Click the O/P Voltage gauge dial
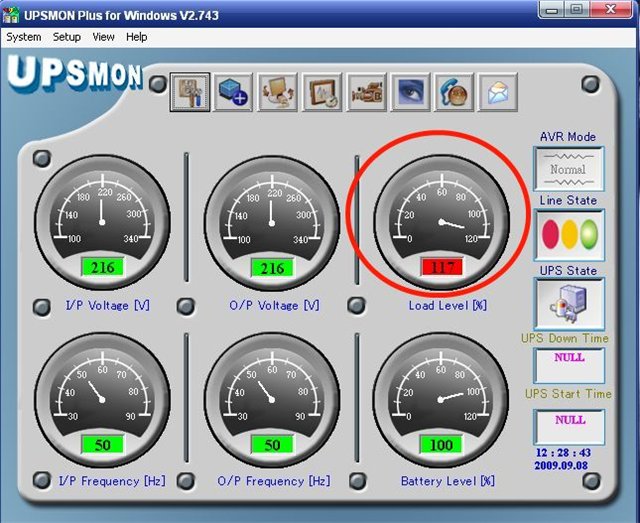640x523 pixels. pos(272,223)
